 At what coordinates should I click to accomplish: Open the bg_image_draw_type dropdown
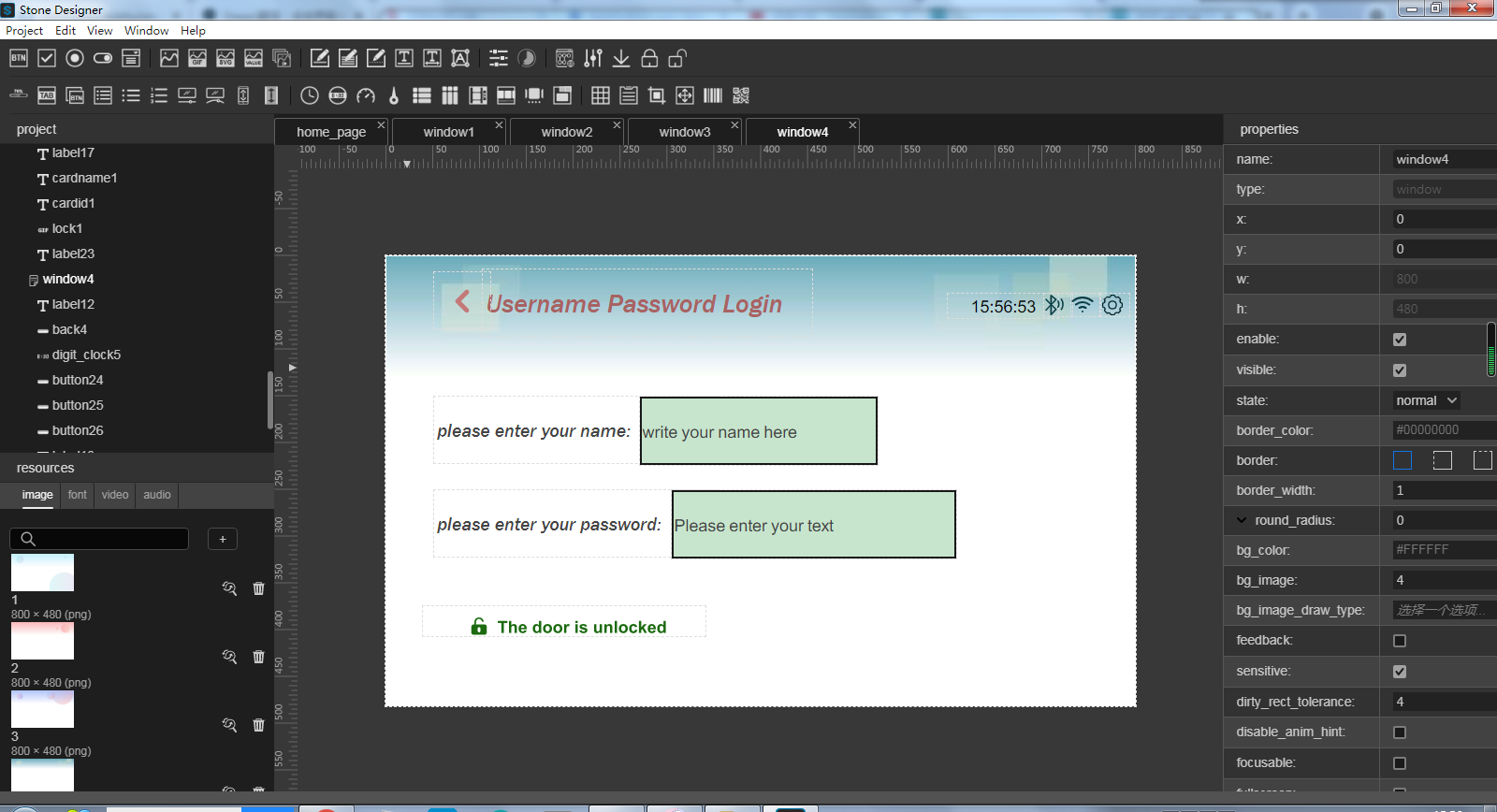[x=1441, y=610]
